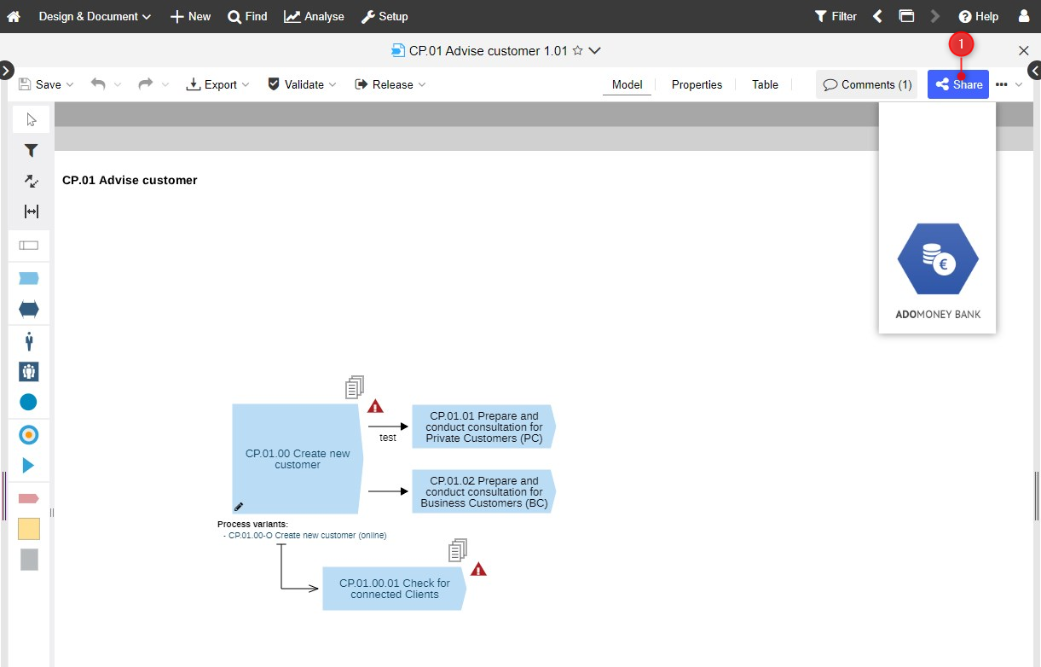The image size is (1041, 667).
Task: Expand model title dropdown chevron
Action: [595, 50]
